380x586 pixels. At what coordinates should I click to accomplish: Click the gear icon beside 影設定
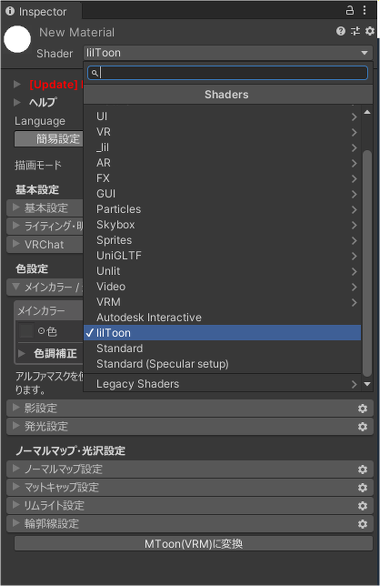[362, 408]
